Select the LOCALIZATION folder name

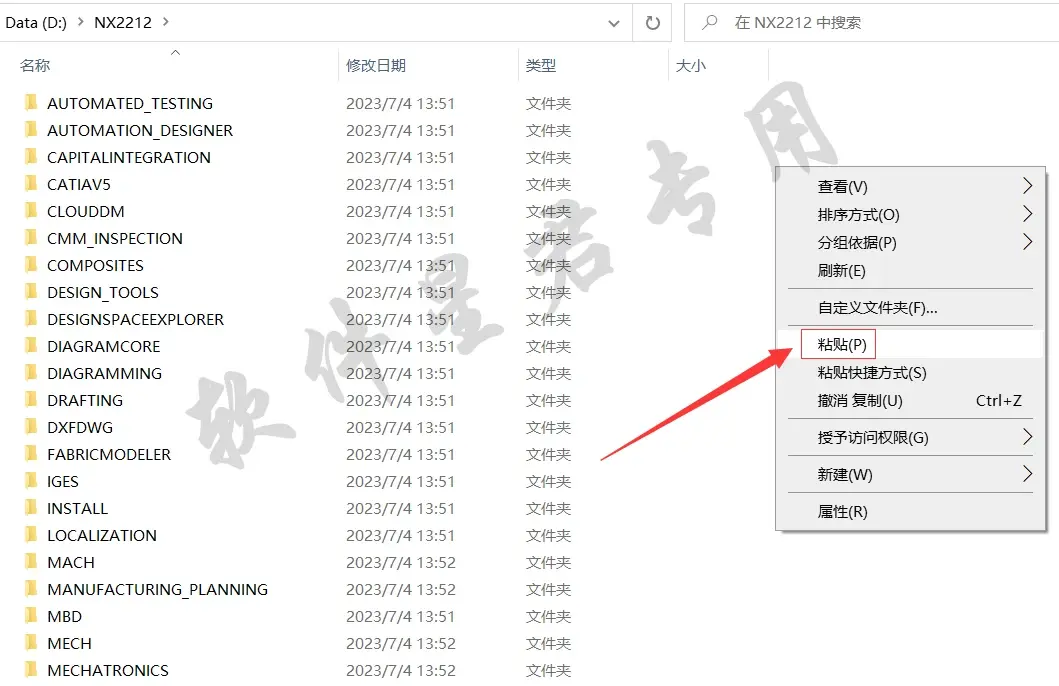(102, 535)
